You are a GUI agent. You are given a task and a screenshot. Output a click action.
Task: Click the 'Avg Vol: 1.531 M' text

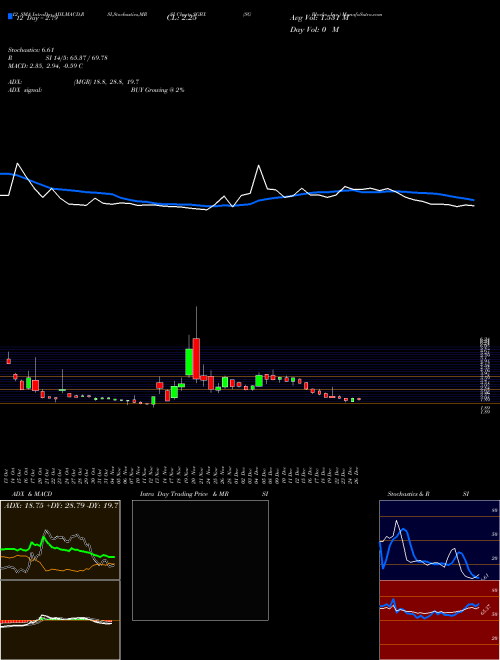coord(320,18)
